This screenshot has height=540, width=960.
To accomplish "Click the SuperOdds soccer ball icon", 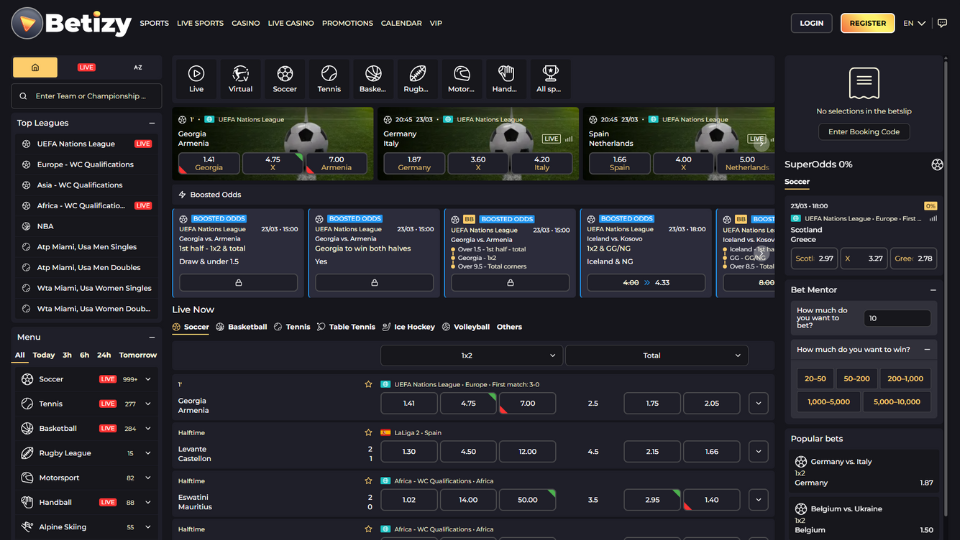I will (937, 164).
